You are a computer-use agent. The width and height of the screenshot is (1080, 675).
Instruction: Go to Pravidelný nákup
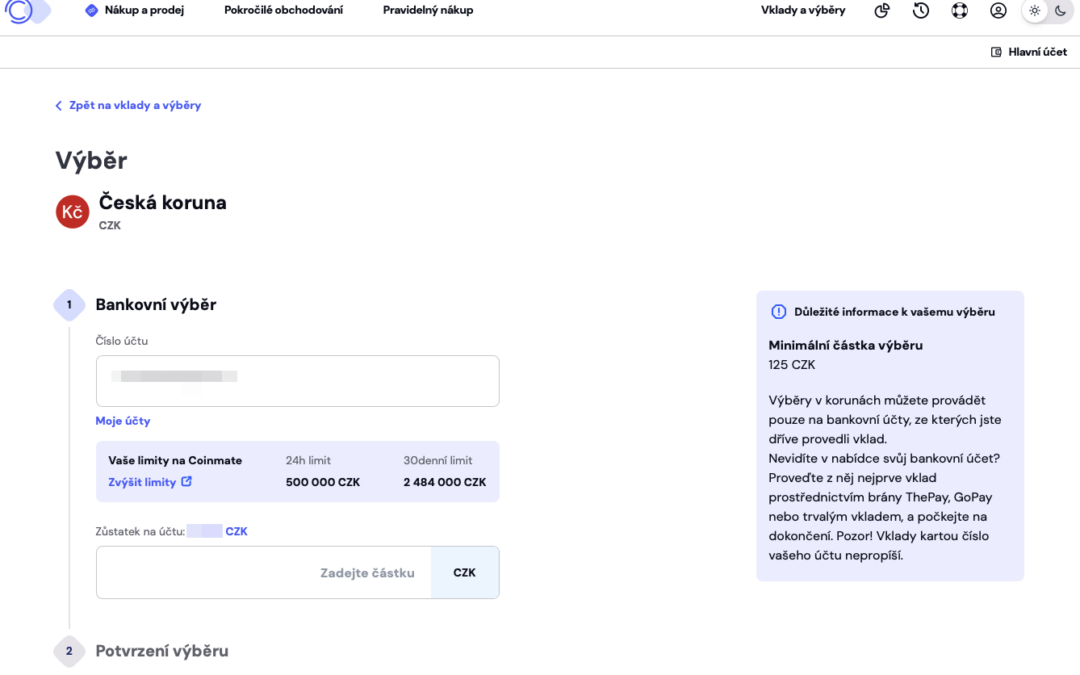tap(428, 10)
